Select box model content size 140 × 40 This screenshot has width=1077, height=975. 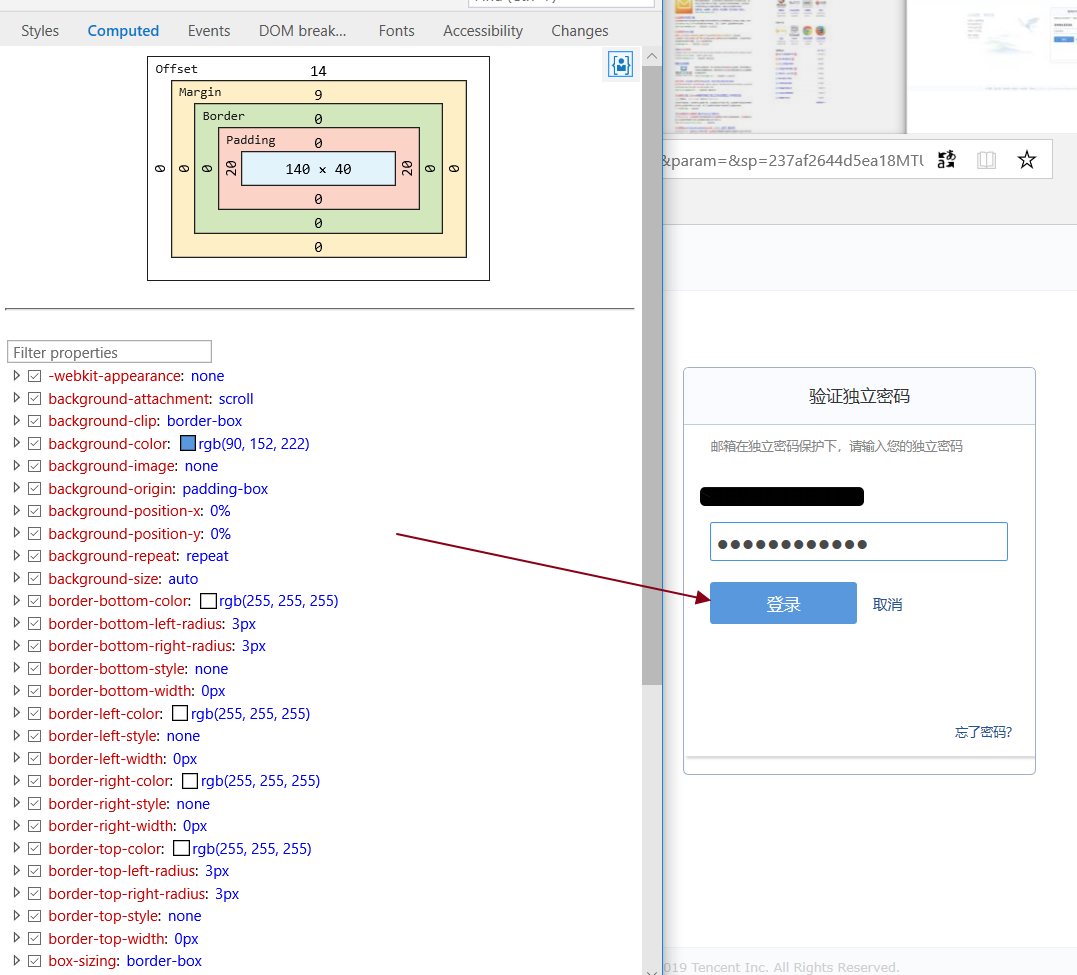tap(319, 169)
